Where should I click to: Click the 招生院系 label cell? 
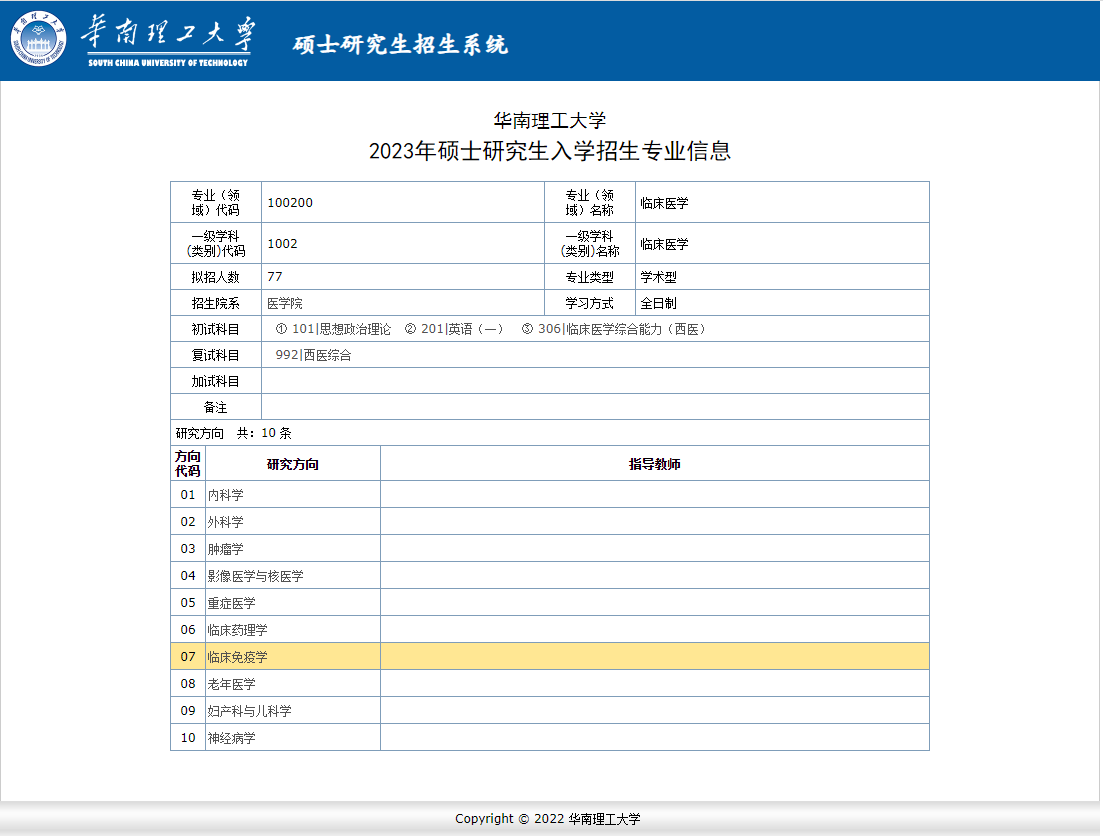click(x=216, y=303)
